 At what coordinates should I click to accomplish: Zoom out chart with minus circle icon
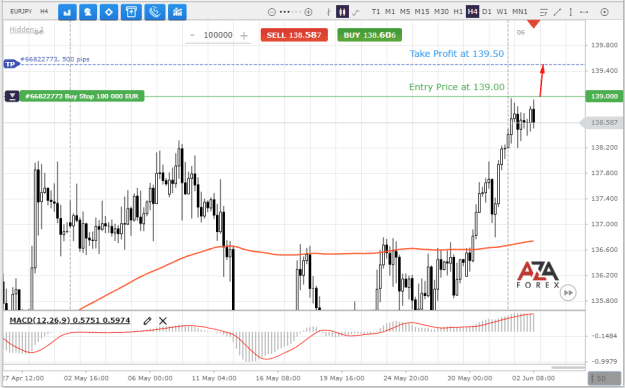pyautogui.click(x=271, y=12)
